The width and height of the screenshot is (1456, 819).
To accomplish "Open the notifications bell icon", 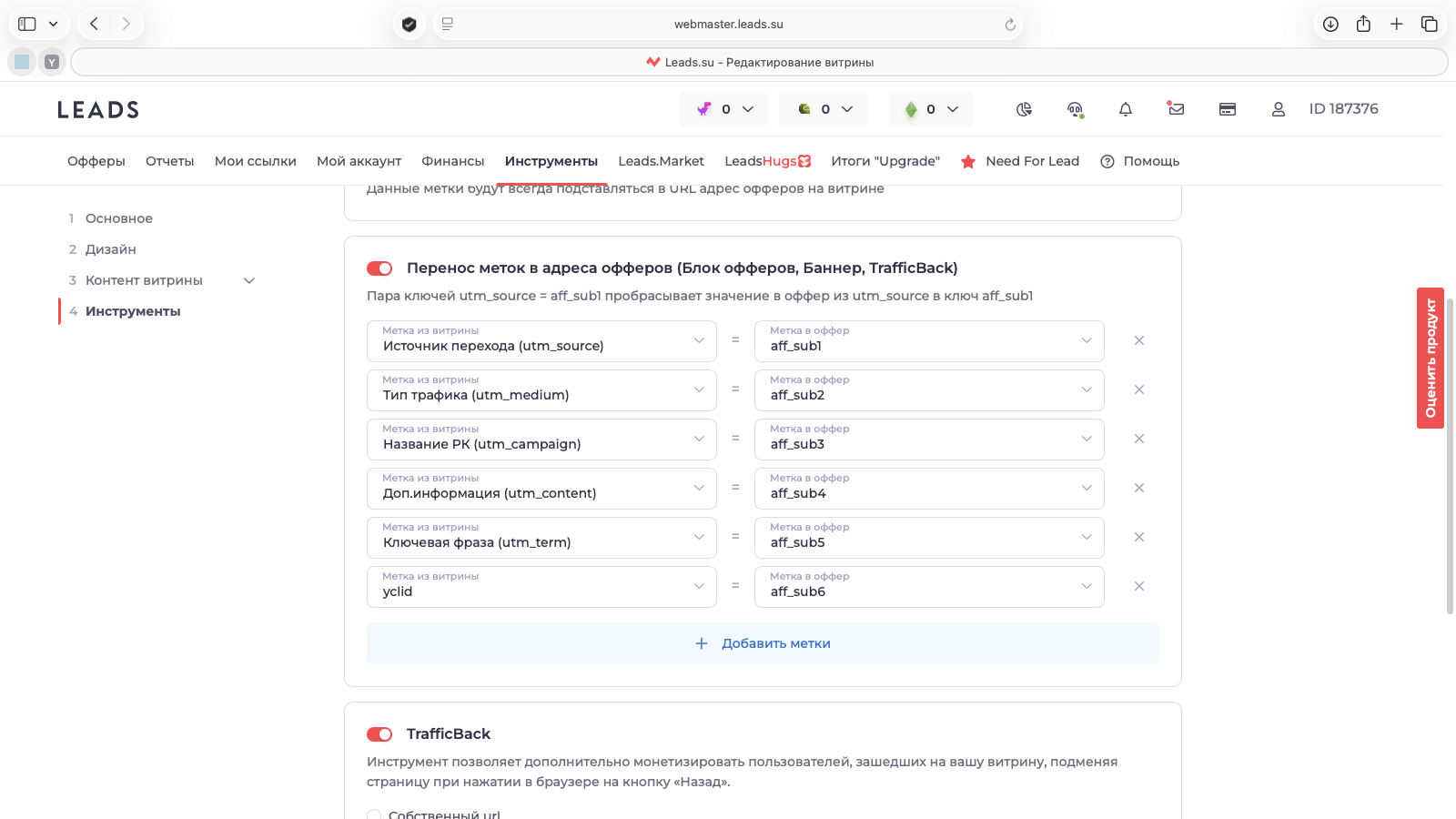I will pos(1126,109).
